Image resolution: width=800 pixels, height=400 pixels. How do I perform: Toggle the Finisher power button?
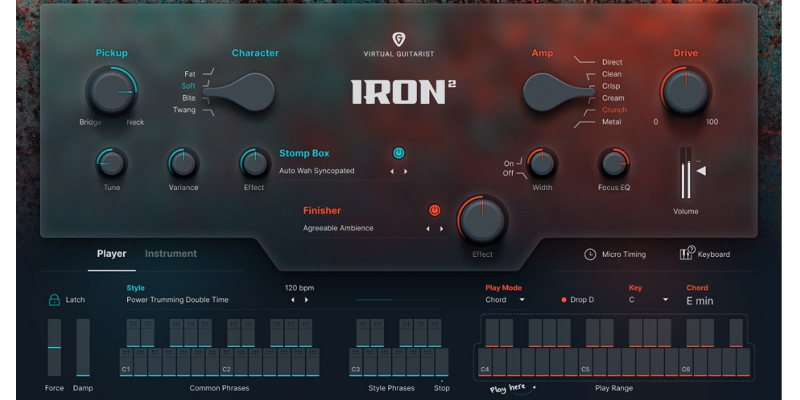(x=434, y=210)
